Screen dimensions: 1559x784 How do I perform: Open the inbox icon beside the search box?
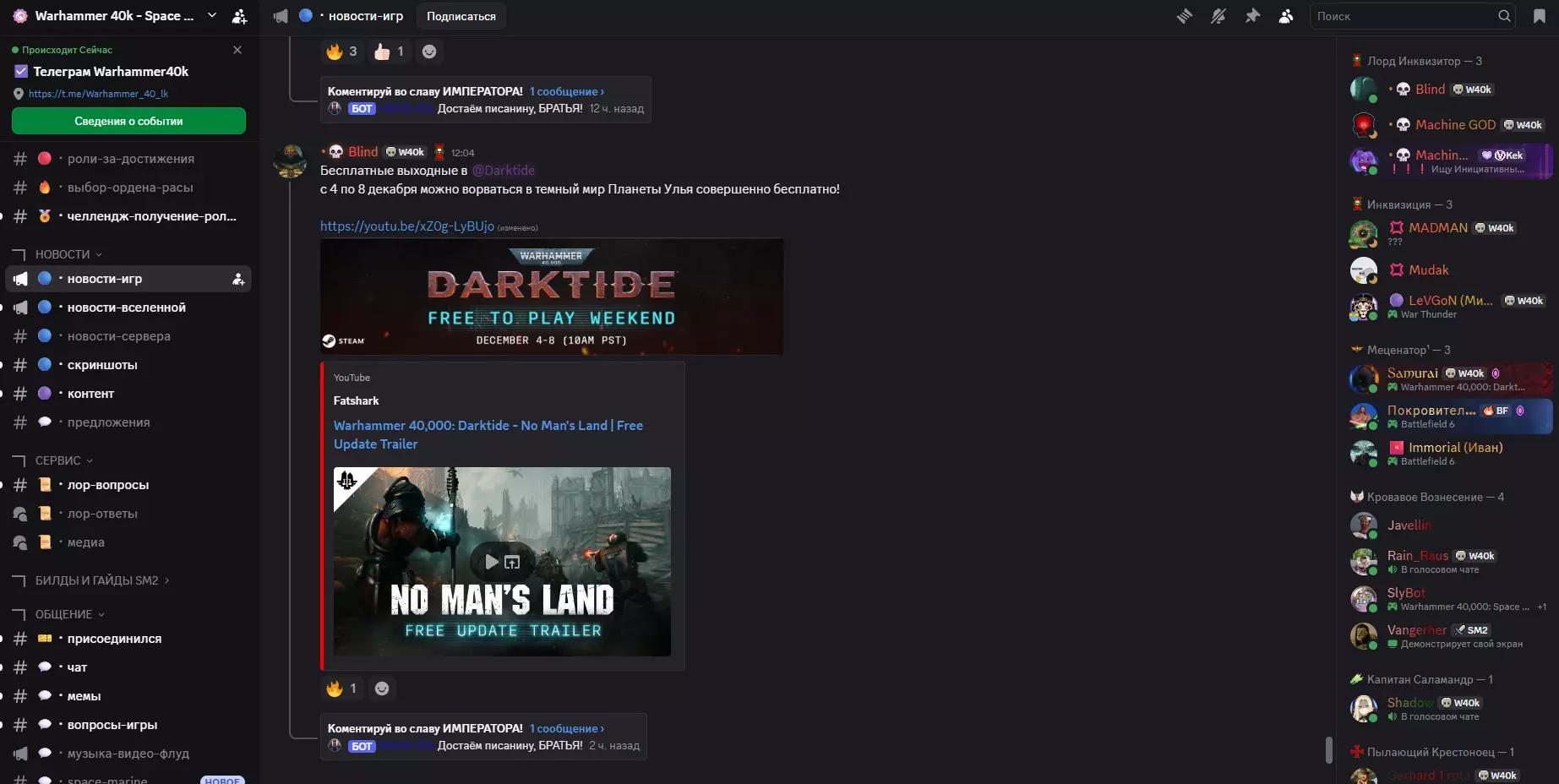(x=1539, y=16)
